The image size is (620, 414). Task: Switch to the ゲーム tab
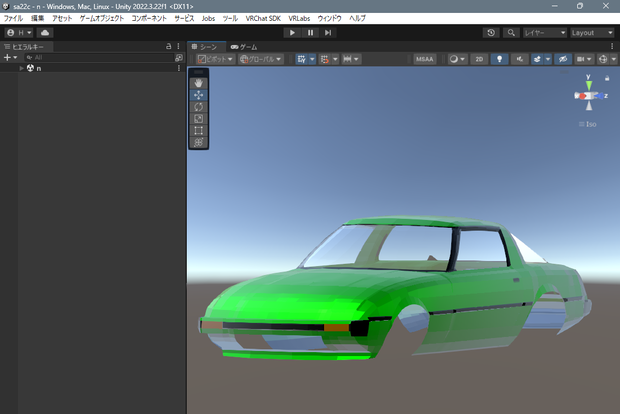click(244, 47)
